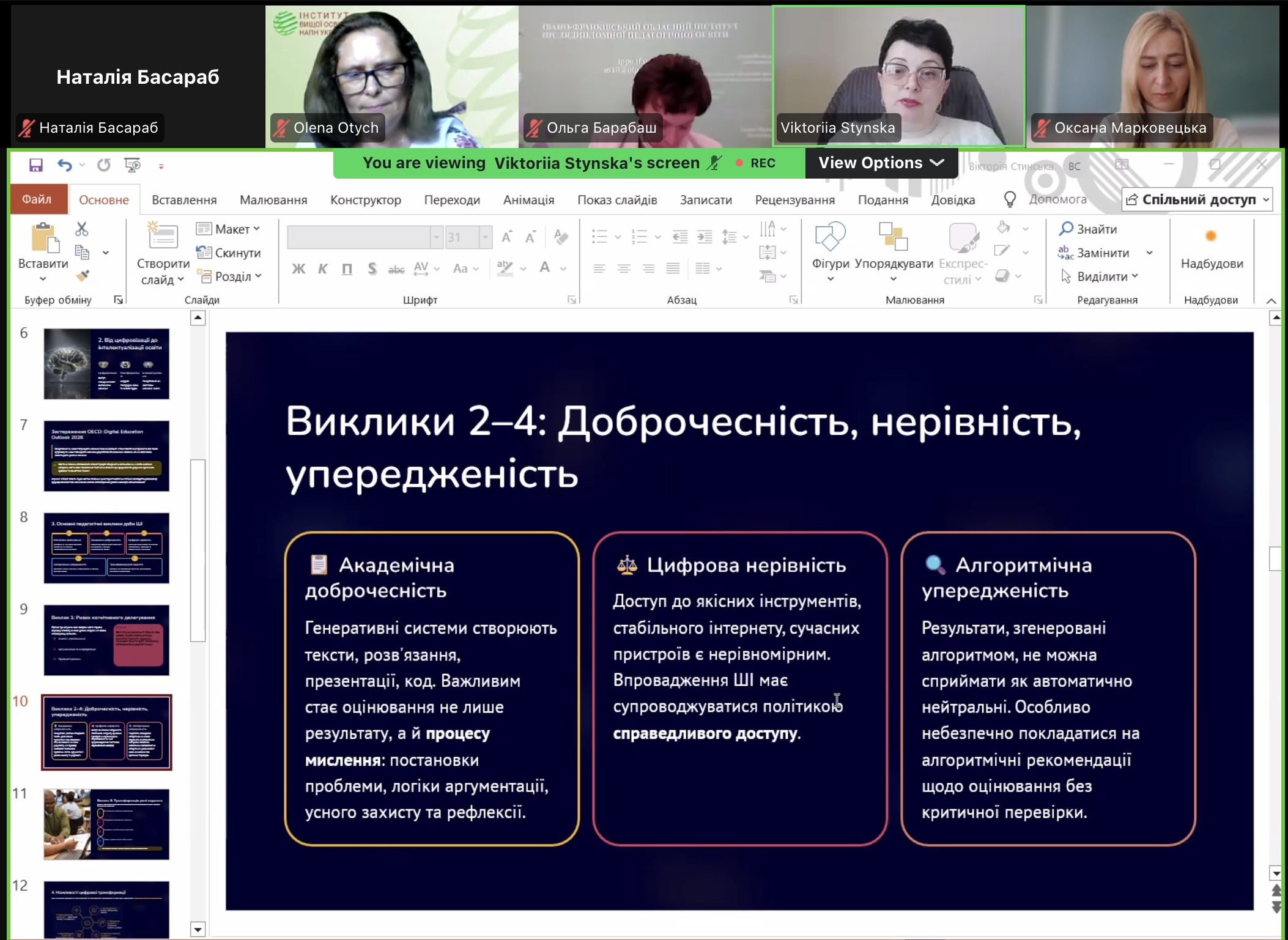Viewport: 1288px width, 940px height.
Task: Click the Save icon in quick access toolbar
Action: [36, 165]
